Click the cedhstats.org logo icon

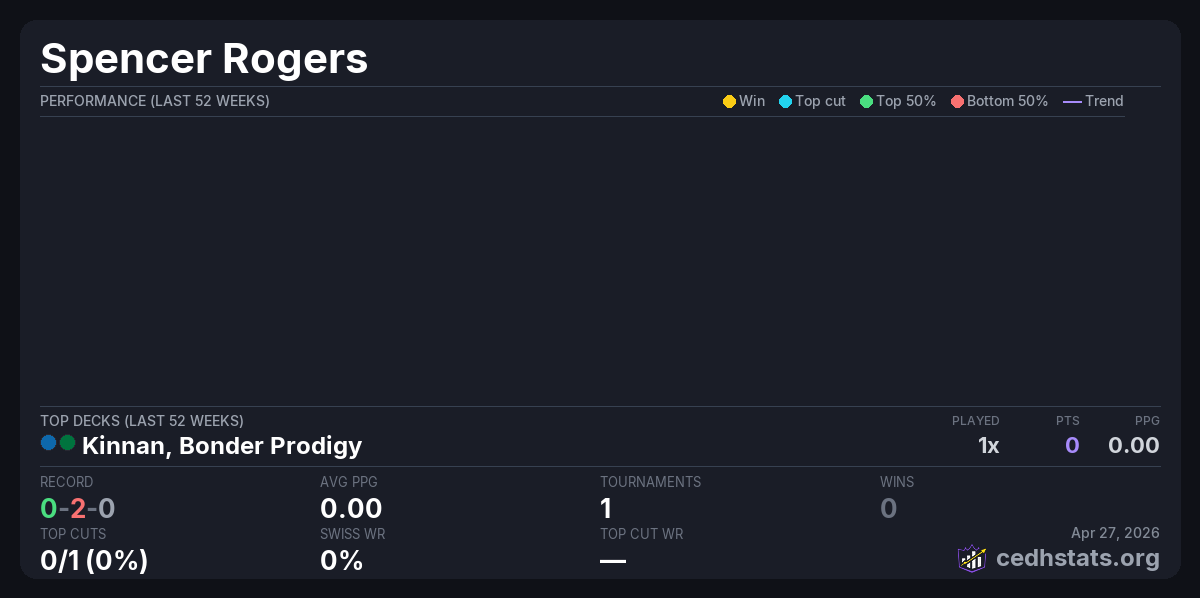[972, 558]
